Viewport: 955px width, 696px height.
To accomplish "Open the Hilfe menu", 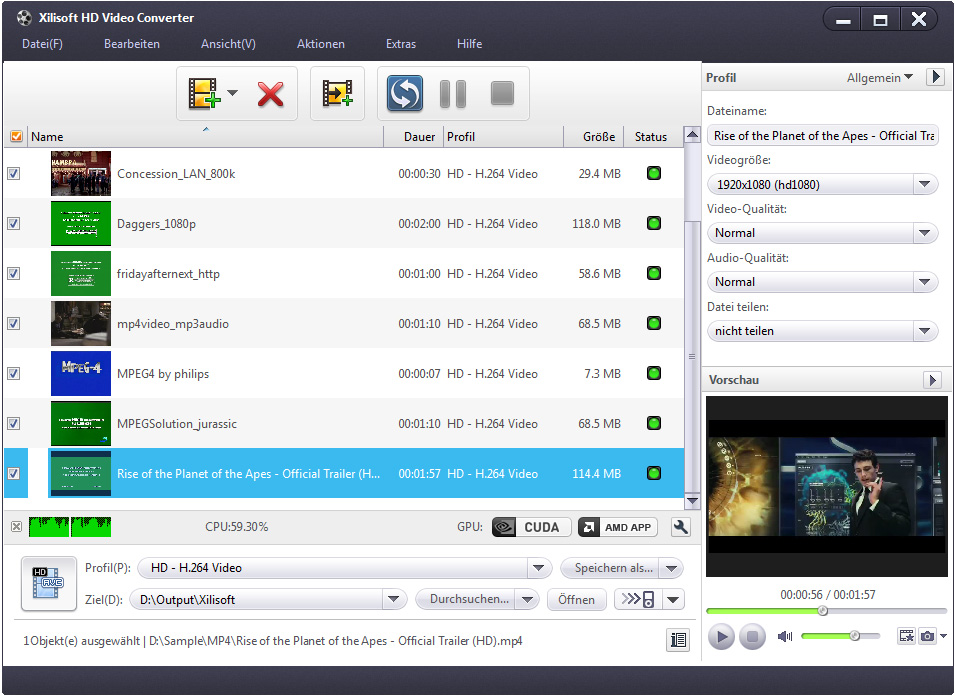I will click(x=470, y=44).
